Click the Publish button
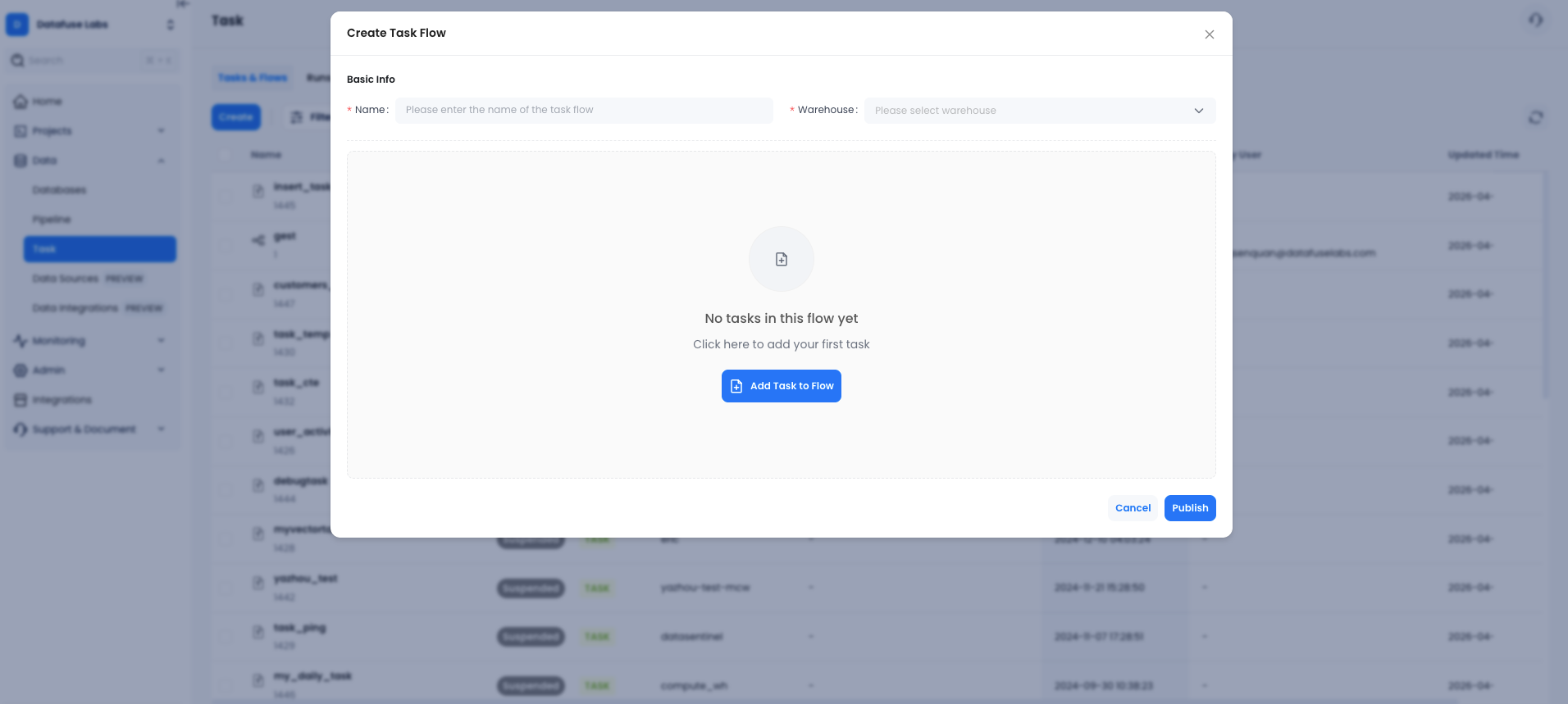The image size is (1568, 704). click(1189, 508)
